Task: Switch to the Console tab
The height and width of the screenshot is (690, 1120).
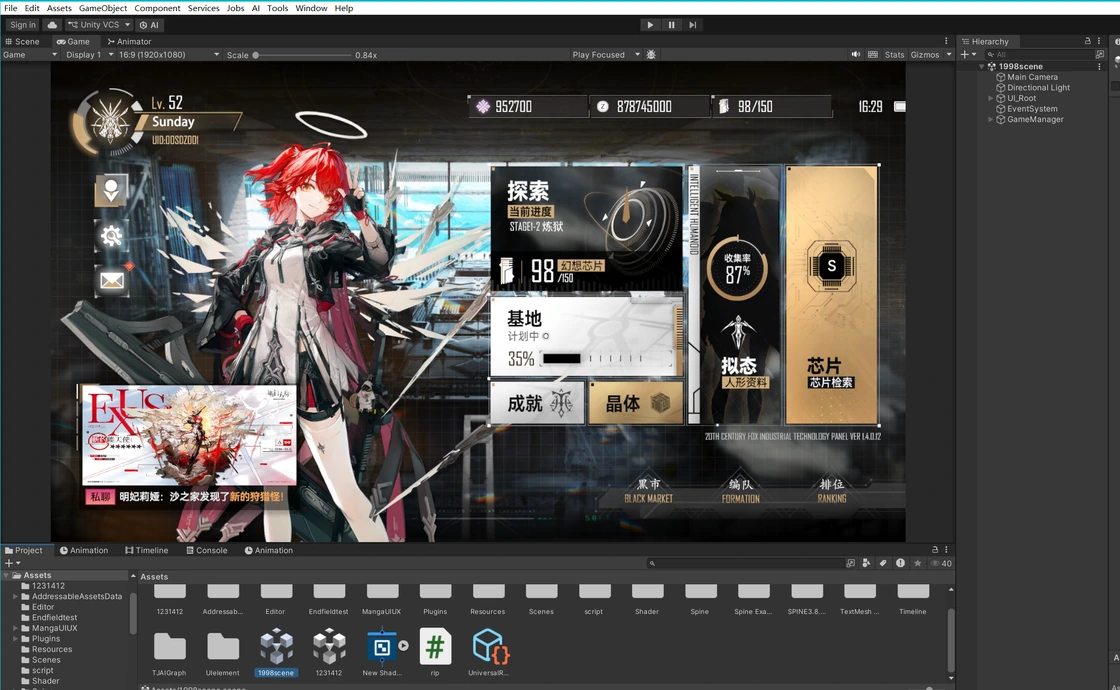Action: click(x=206, y=550)
